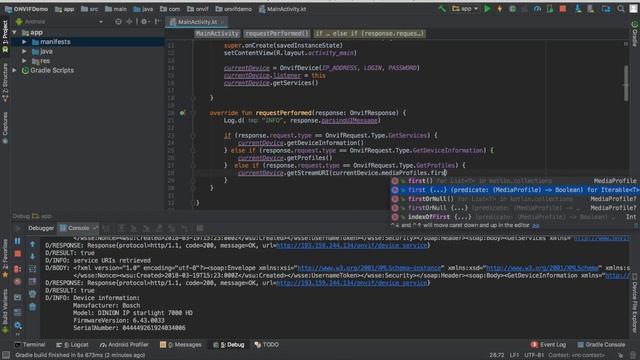
Task: Expand the manifests folder
Action: point(24,42)
